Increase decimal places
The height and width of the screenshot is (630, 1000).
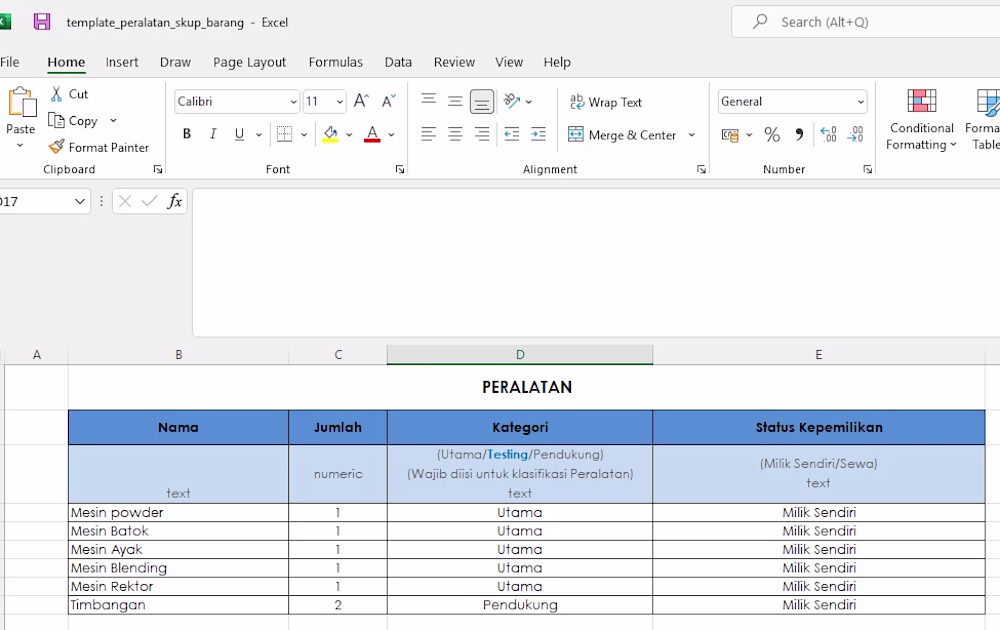click(828, 135)
